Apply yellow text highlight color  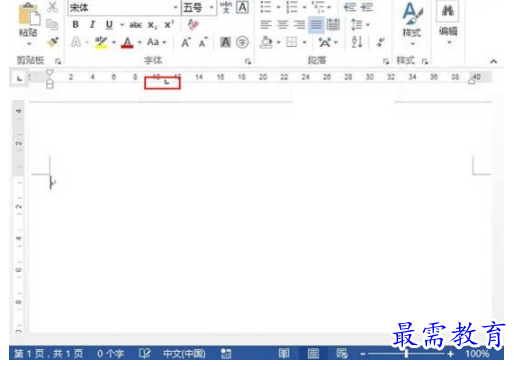(101, 42)
